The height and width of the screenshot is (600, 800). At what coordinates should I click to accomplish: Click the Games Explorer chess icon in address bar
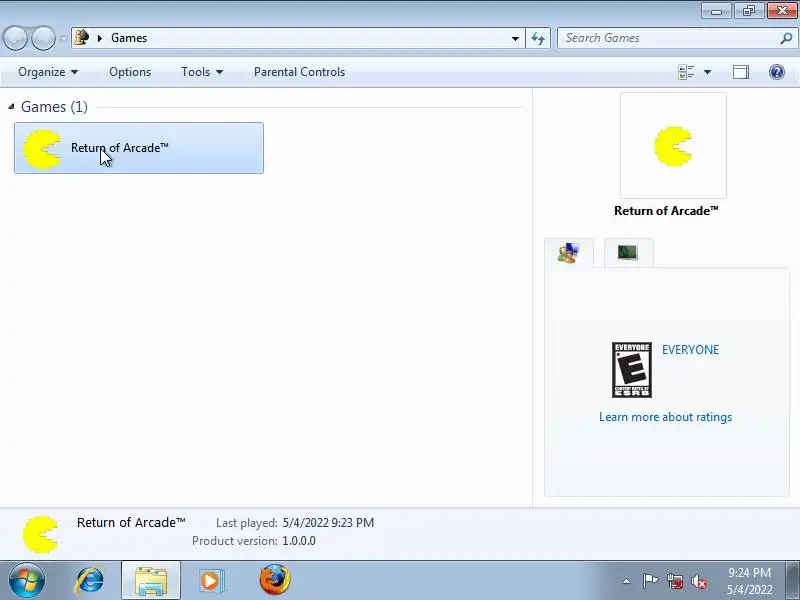click(x=82, y=38)
